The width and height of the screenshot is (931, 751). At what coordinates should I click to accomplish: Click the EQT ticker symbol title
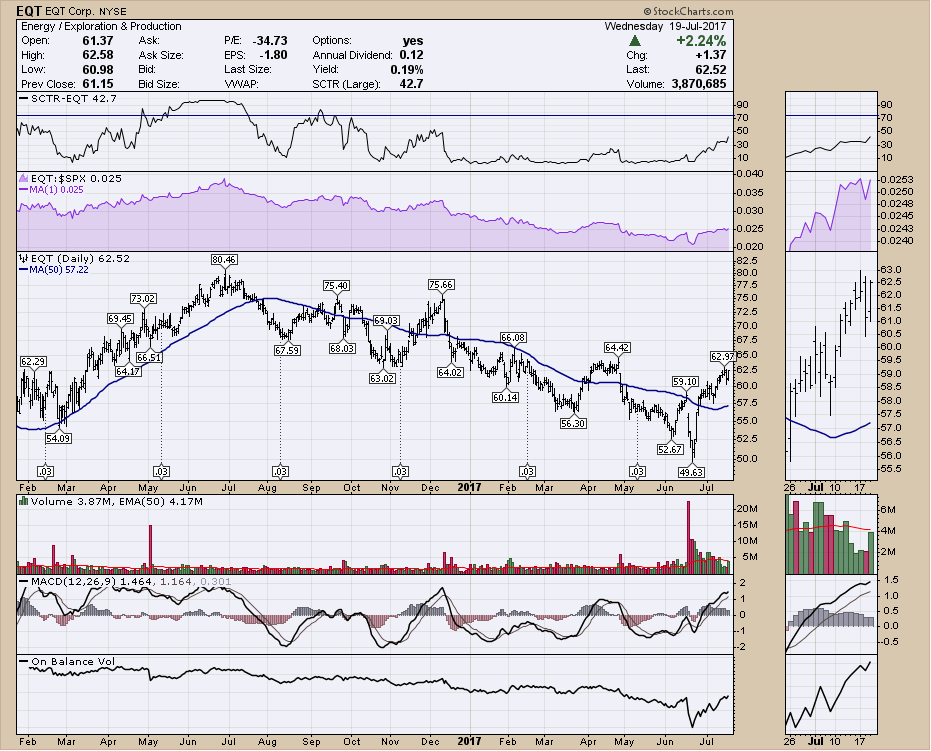click(x=29, y=11)
